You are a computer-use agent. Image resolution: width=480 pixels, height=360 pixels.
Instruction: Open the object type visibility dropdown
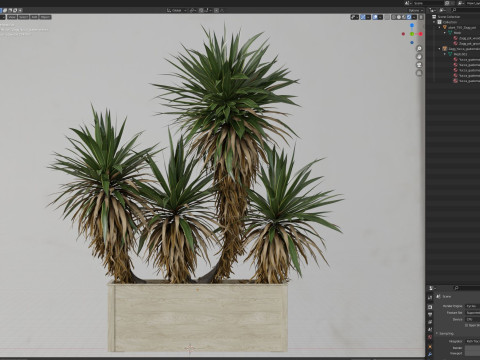pos(355,17)
